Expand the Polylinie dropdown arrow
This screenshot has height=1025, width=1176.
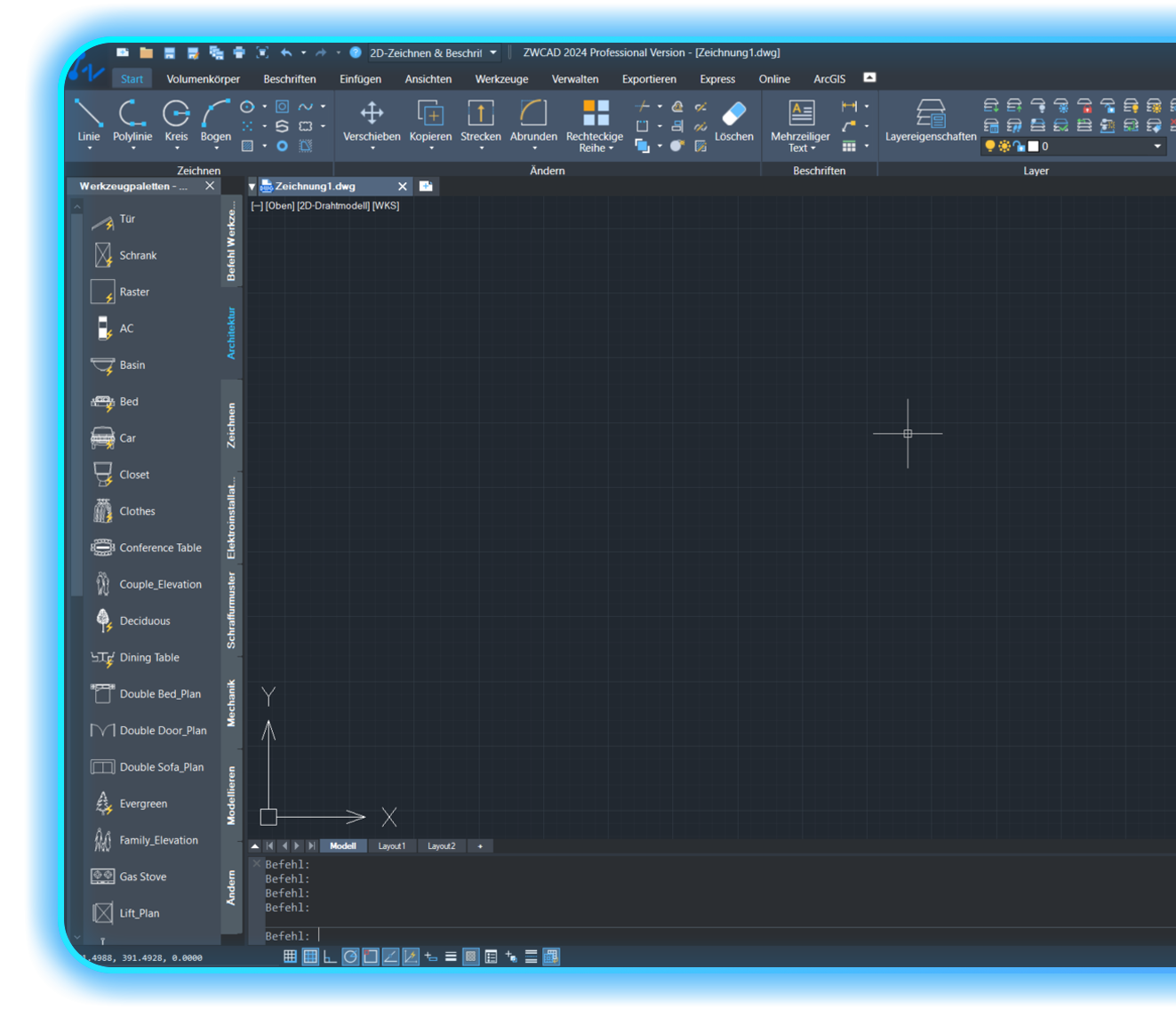pos(133,148)
